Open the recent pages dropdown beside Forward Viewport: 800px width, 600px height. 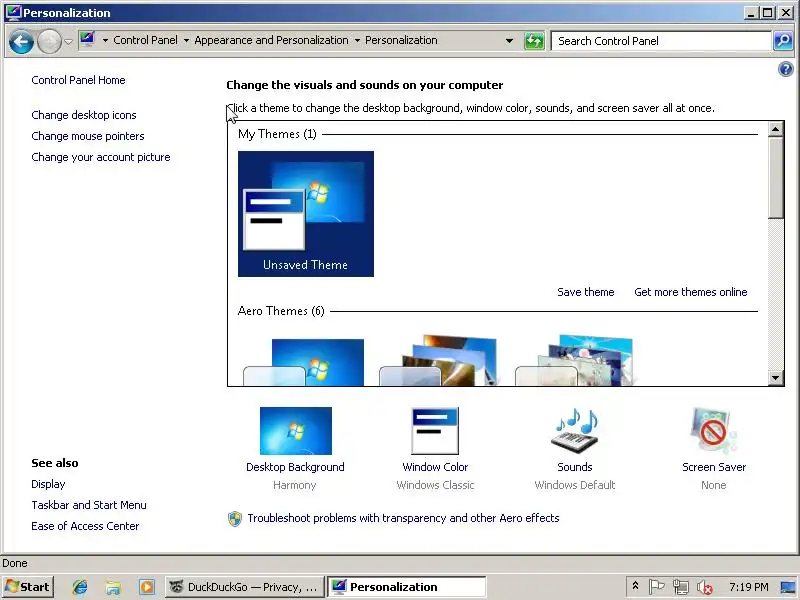tap(68, 42)
